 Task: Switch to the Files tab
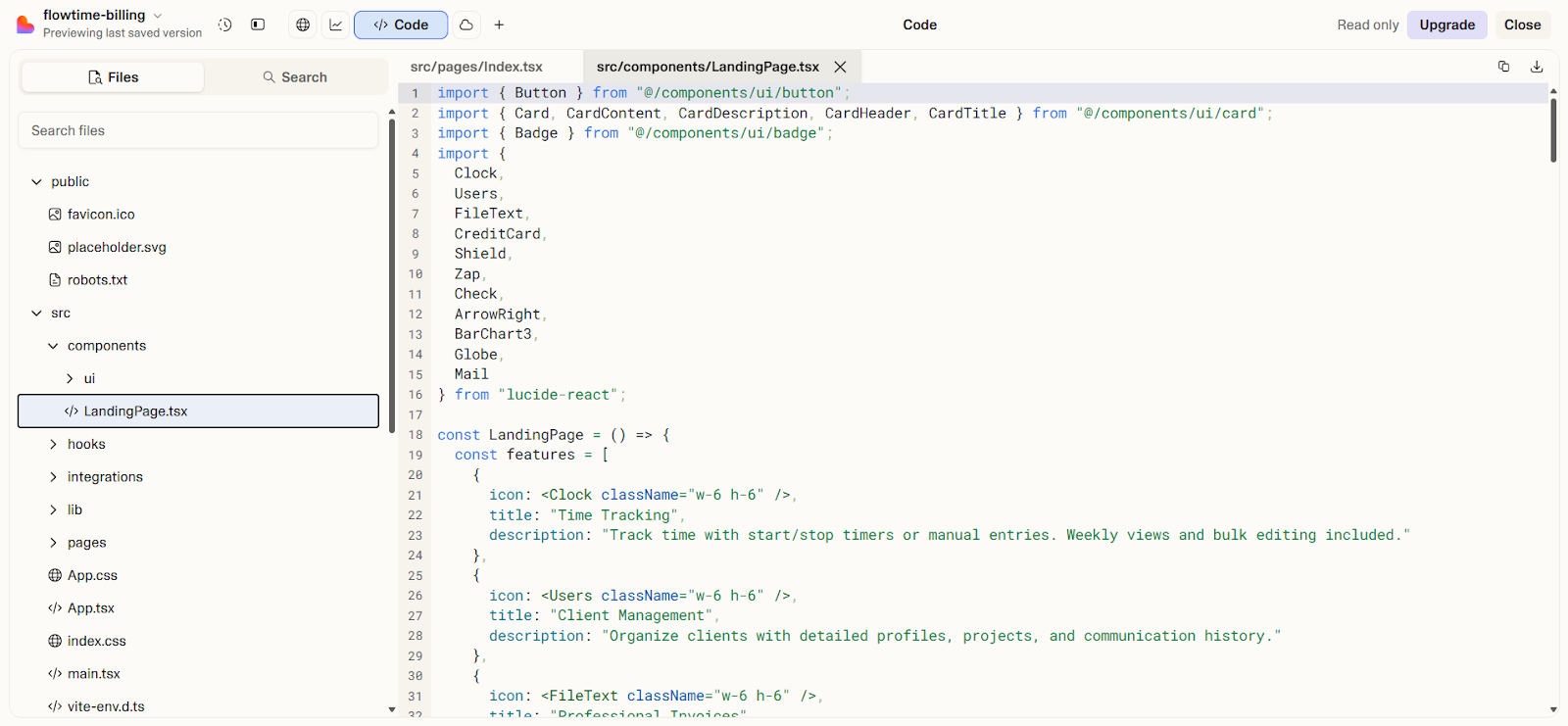click(x=113, y=77)
